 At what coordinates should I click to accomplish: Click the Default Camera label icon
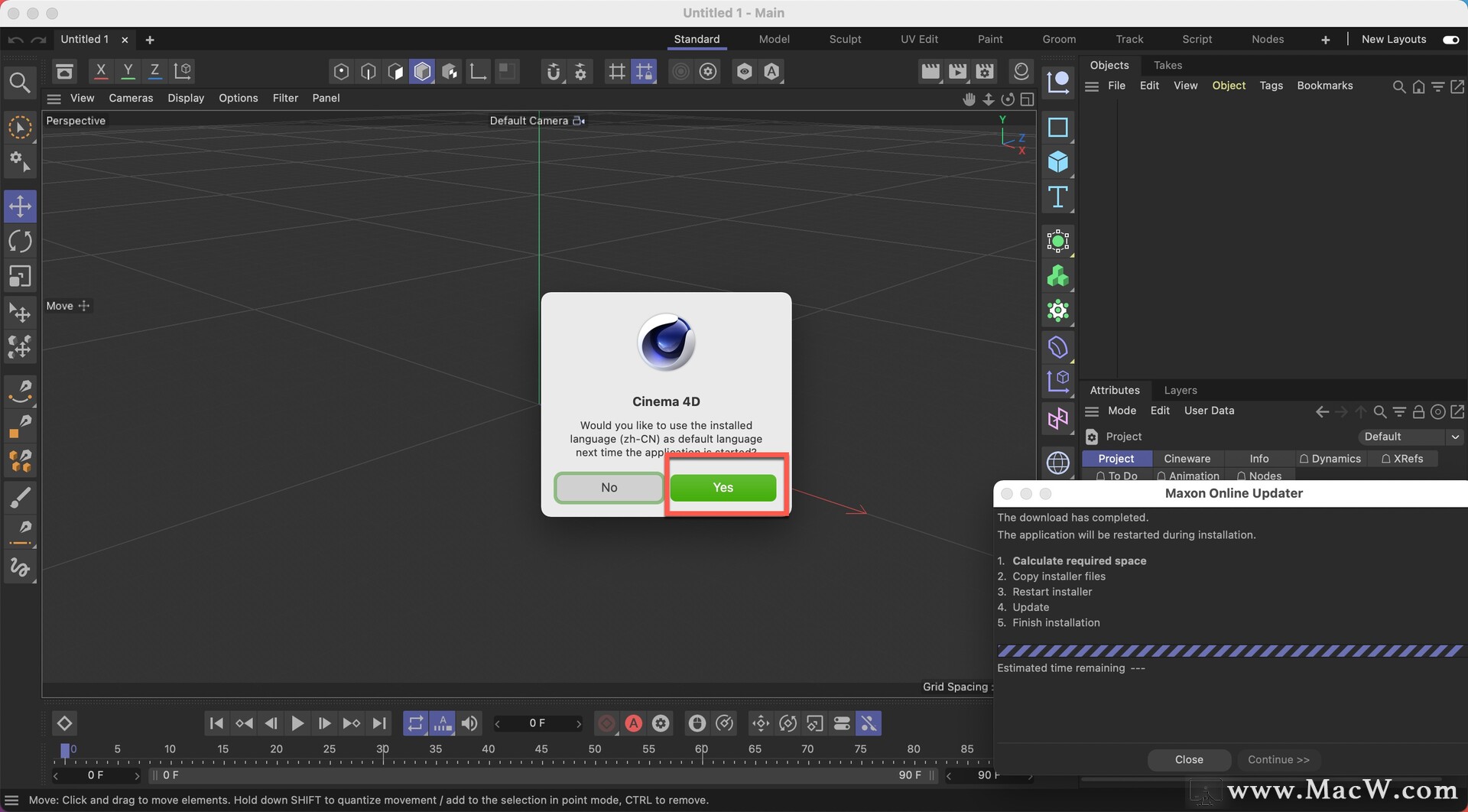579,121
